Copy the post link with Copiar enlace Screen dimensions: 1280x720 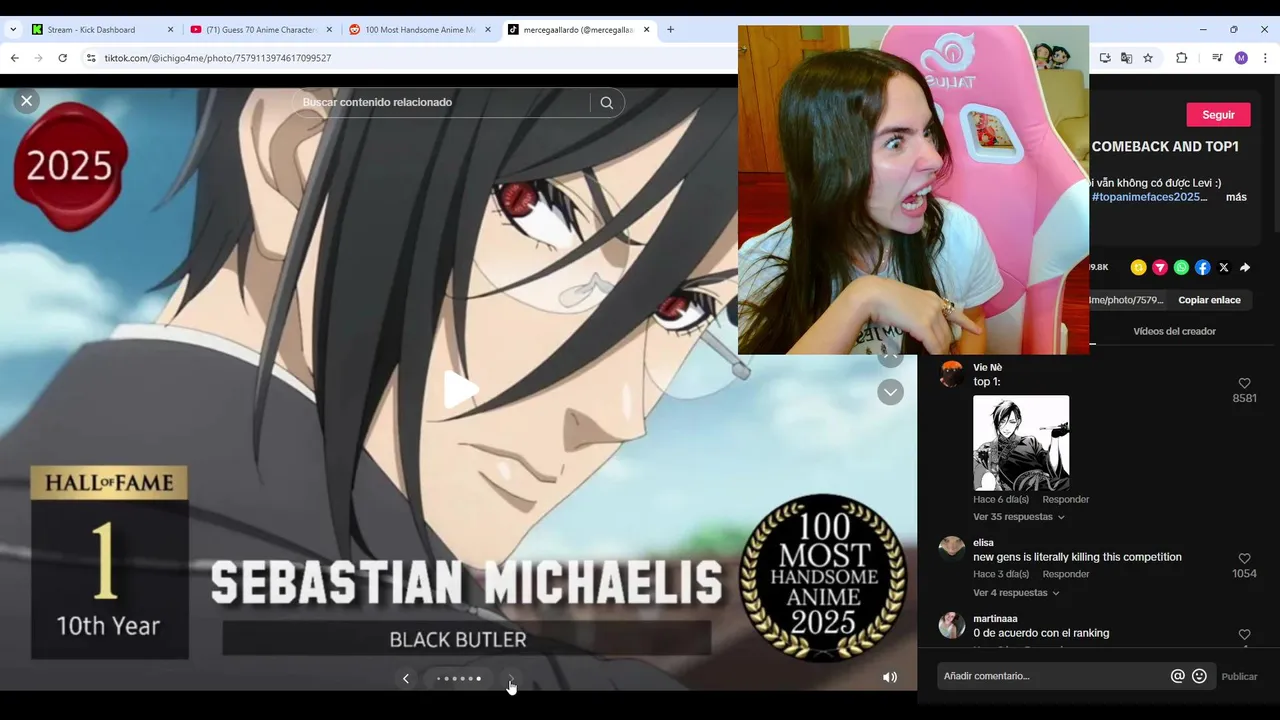pyautogui.click(x=1209, y=300)
